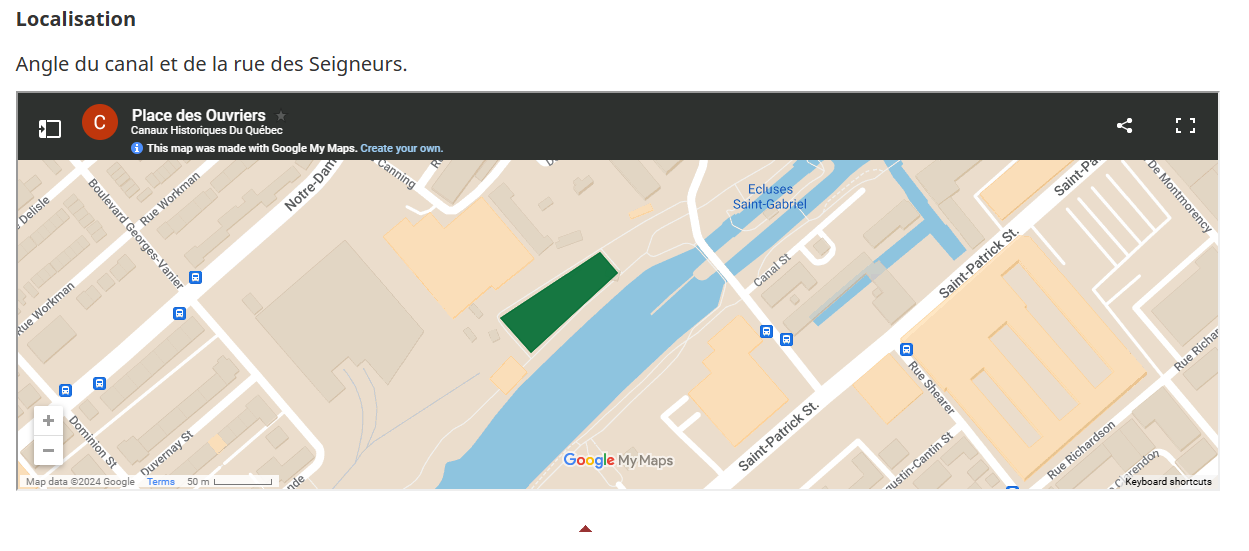This screenshot has height=551, width=1249.
Task: Click the Ecluses Saint-Gabriel map label
Action: (769, 196)
